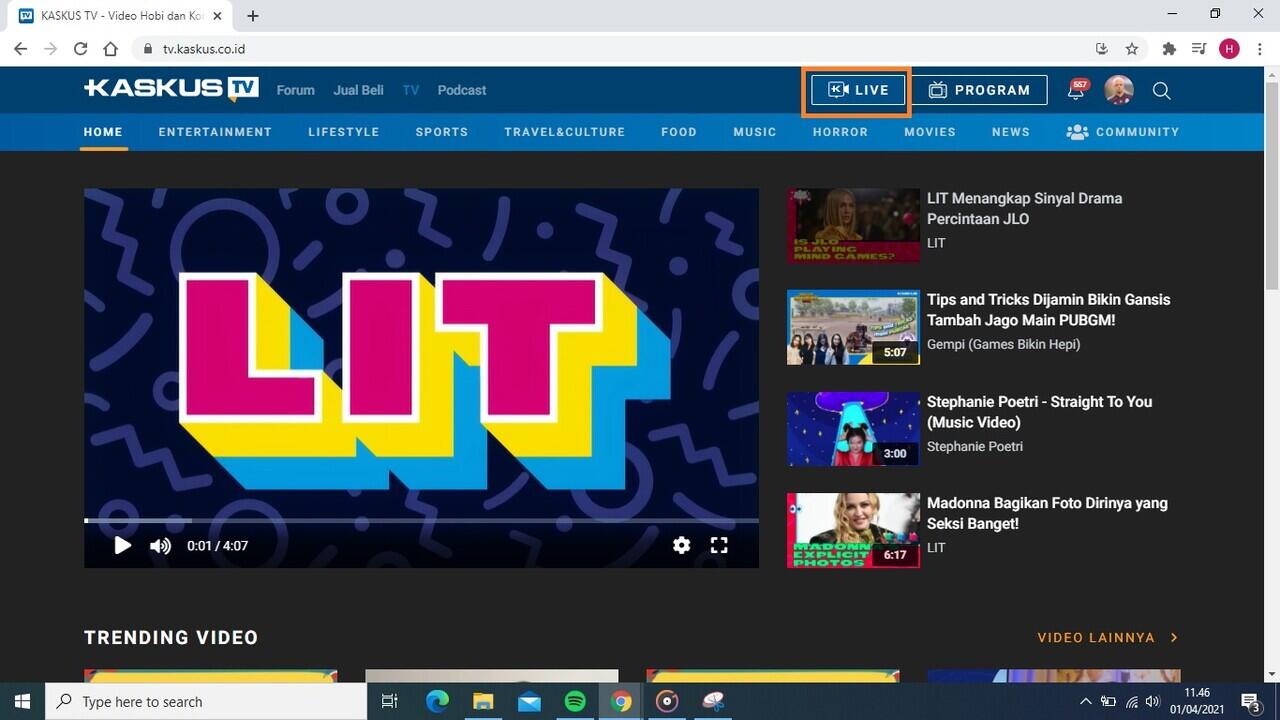Switch to HORROR category tab
1280x720 pixels.
[840, 132]
